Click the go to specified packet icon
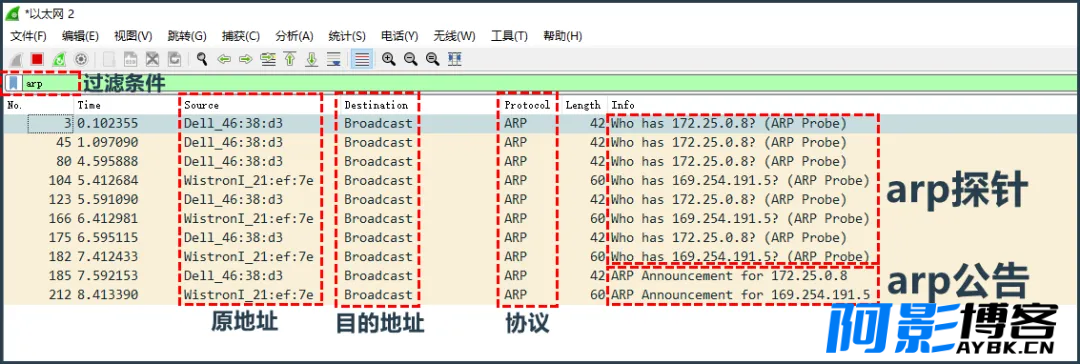The height and width of the screenshot is (364, 1080). [268, 59]
